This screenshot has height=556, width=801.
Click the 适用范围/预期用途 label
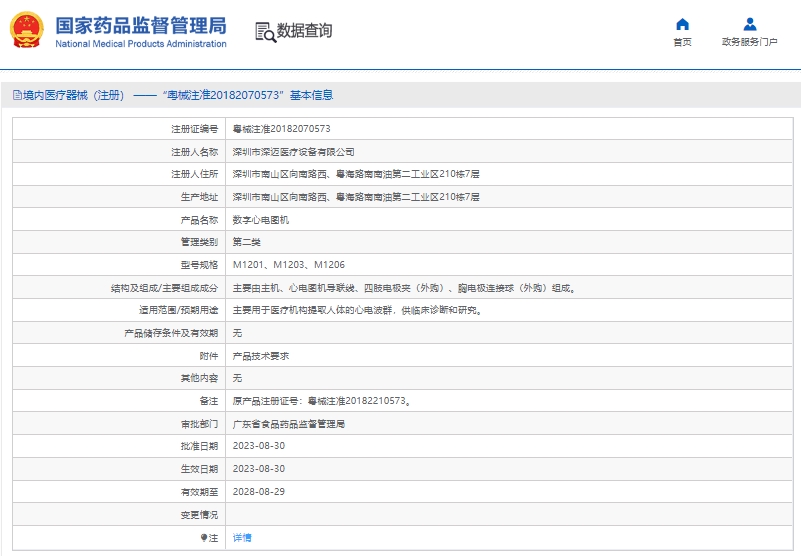point(179,310)
